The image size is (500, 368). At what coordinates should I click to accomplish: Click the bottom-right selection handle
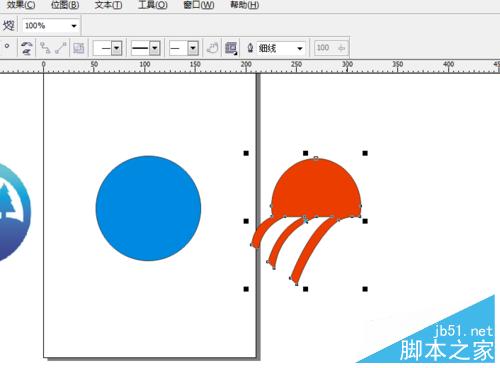pyautogui.click(x=365, y=289)
